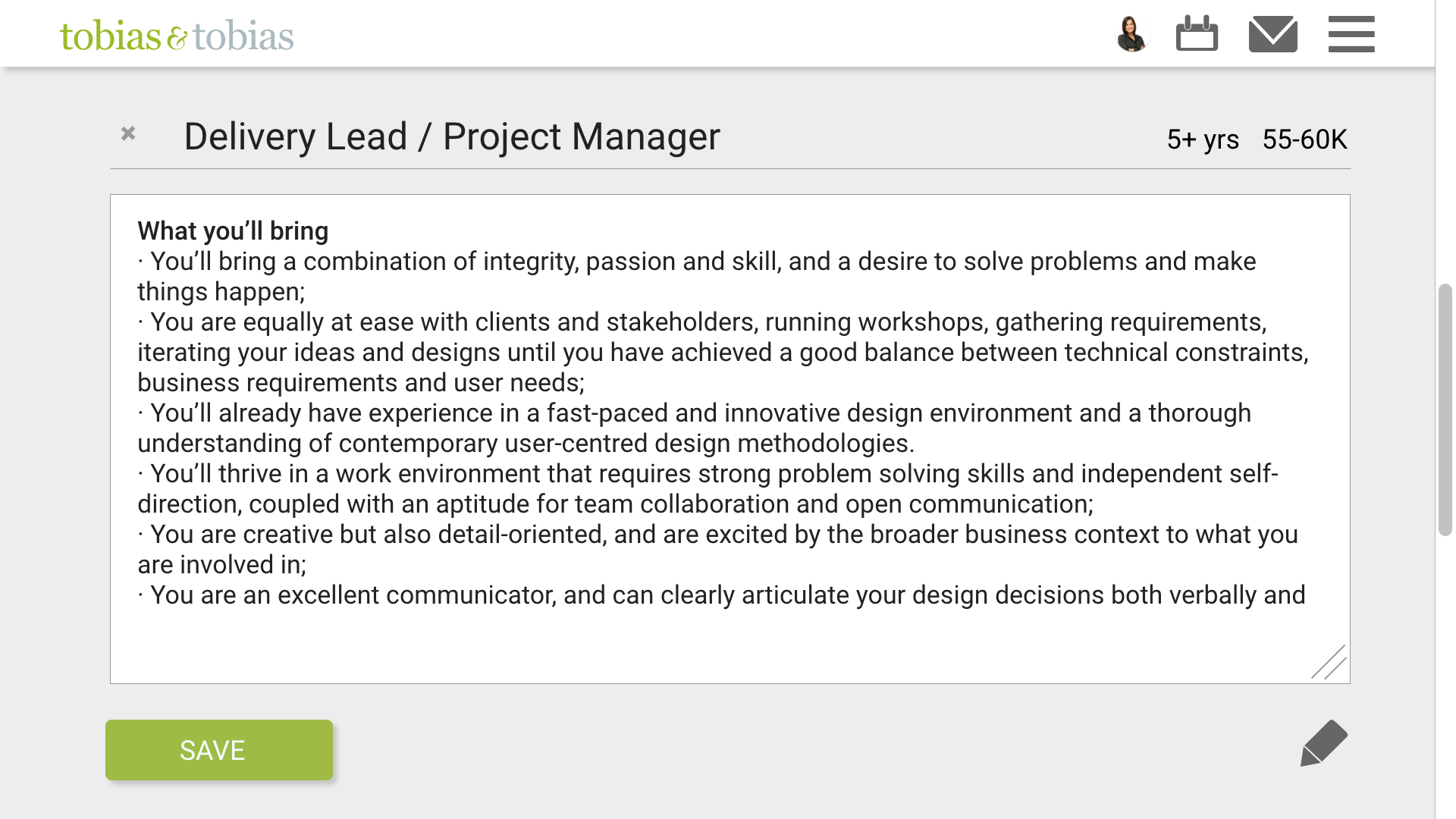Click scrollbar track below the thumb
This screenshot has width=1456, height=819.
pos(1445,682)
